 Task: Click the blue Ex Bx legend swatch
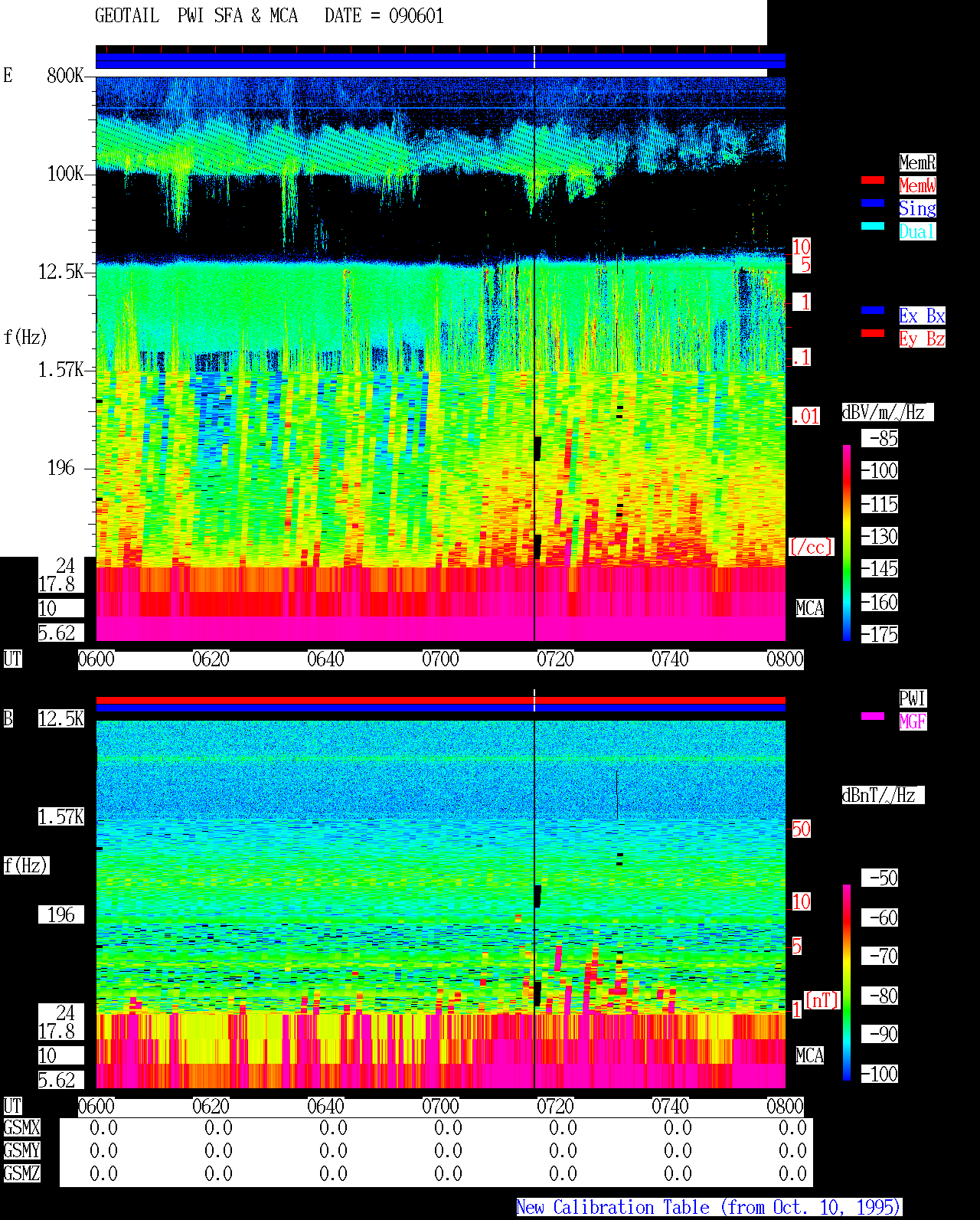[873, 310]
